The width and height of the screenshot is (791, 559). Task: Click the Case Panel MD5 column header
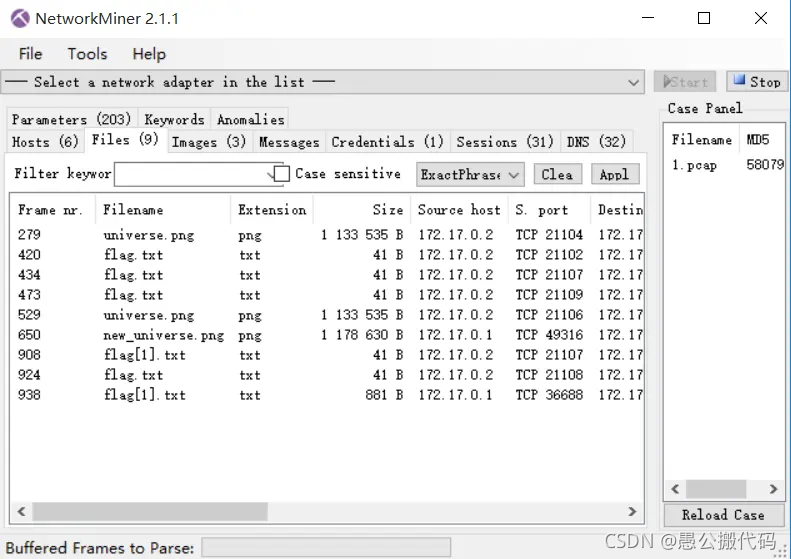762,140
